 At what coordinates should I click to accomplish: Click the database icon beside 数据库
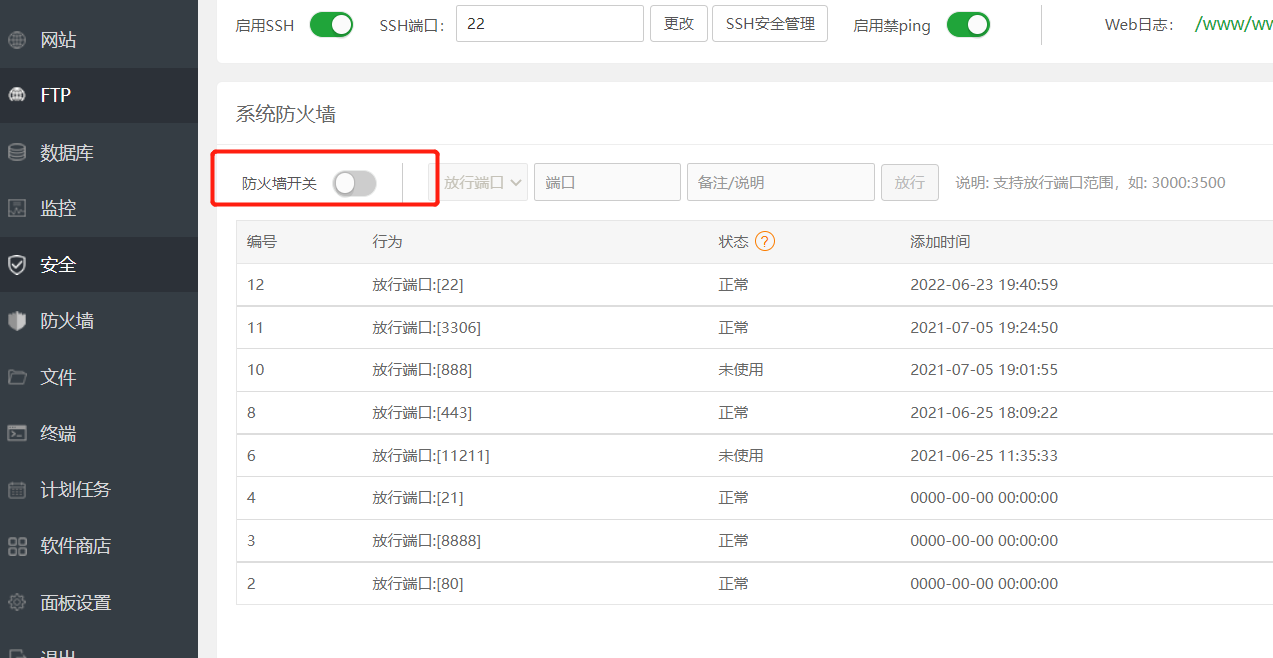click(x=17, y=152)
